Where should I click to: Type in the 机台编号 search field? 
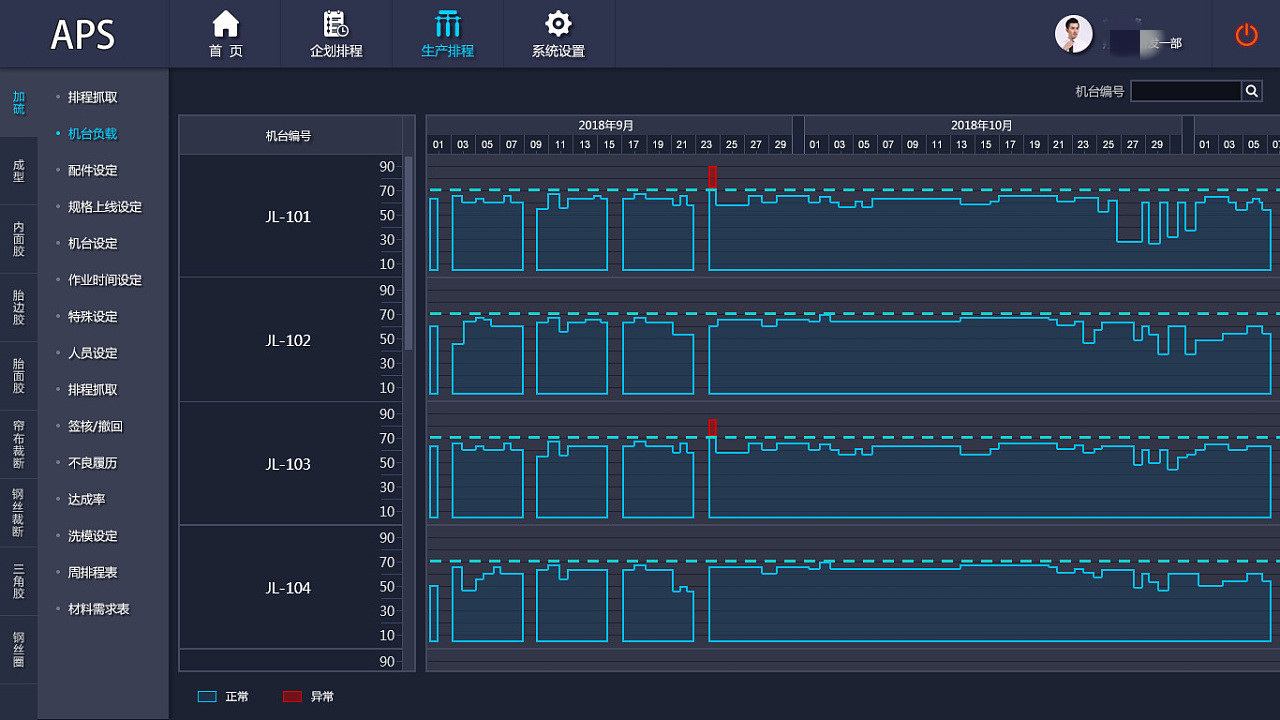coord(1185,91)
